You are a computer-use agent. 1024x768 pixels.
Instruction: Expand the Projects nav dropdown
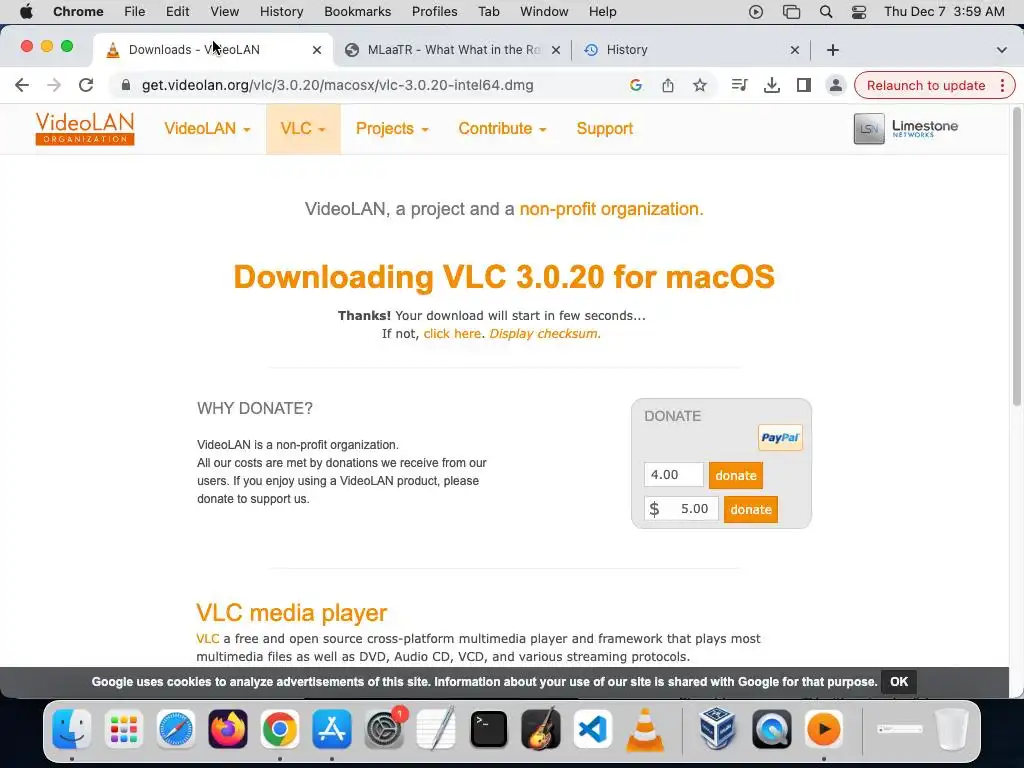coord(392,129)
